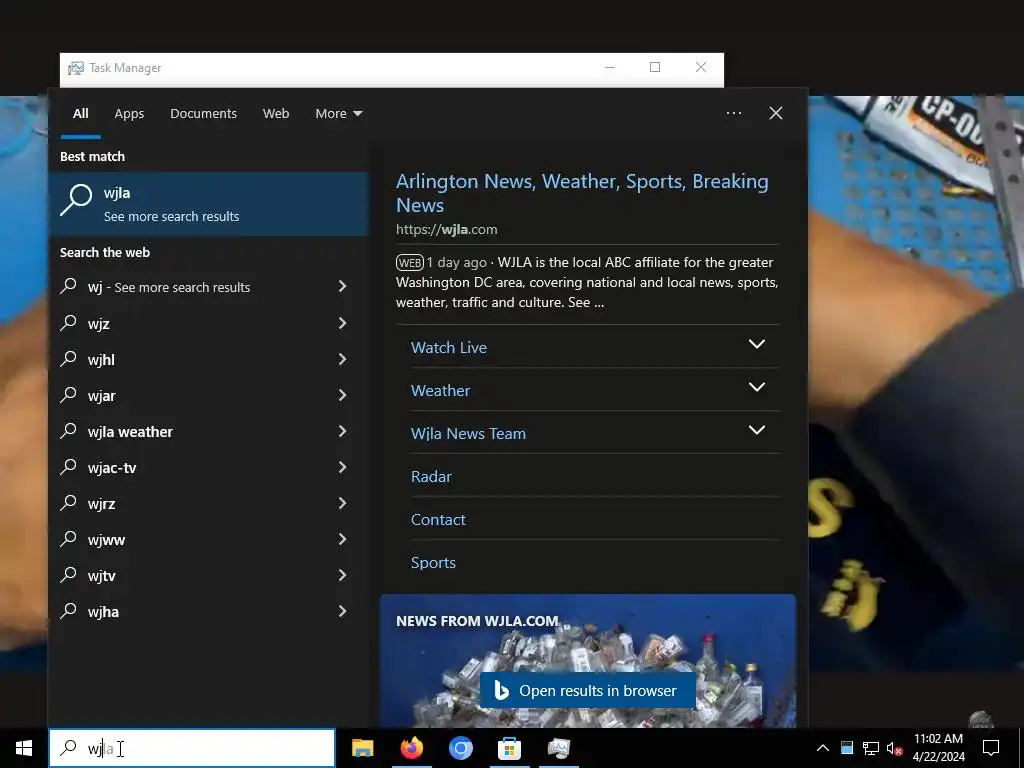Viewport: 1024px width, 768px height.
Task: Click the Task Manager title bar icon
Action: 76,68
